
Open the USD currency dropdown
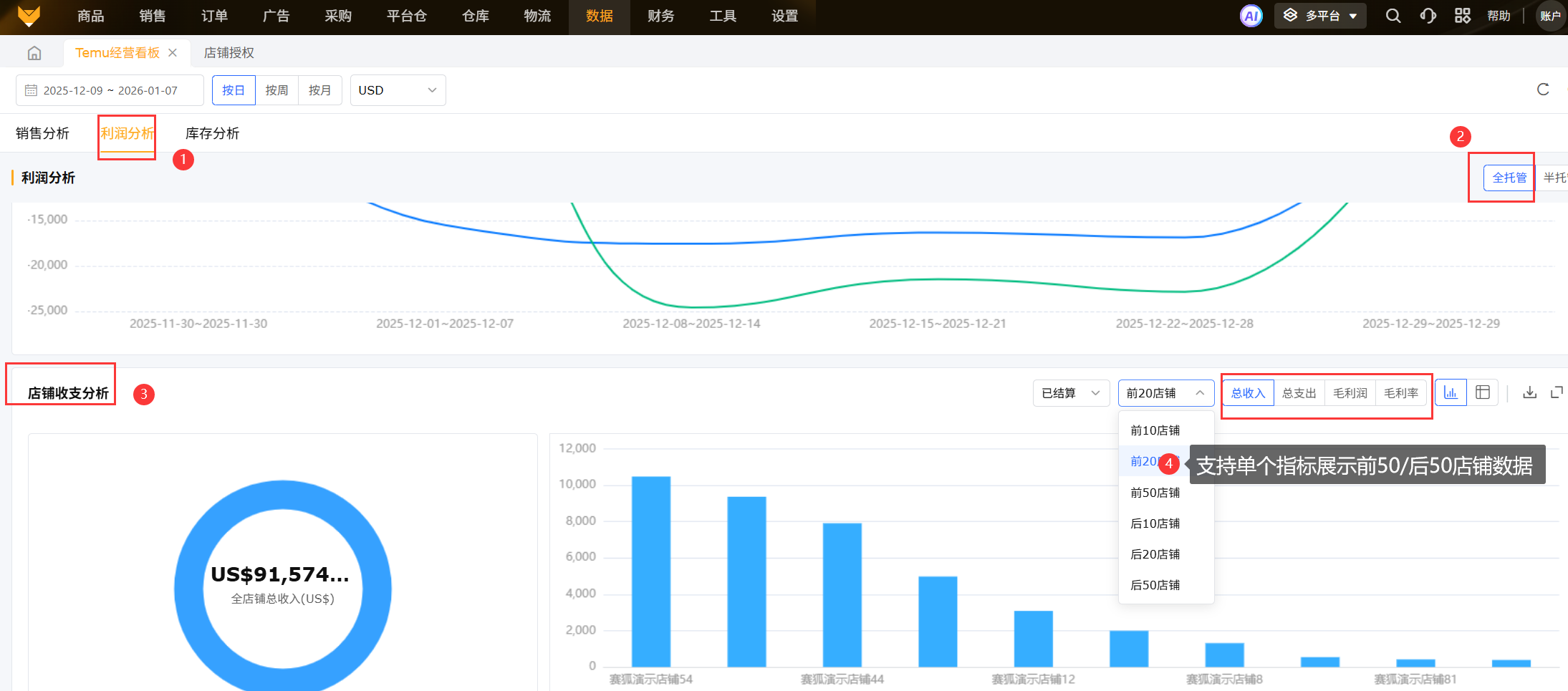point(398,90)
